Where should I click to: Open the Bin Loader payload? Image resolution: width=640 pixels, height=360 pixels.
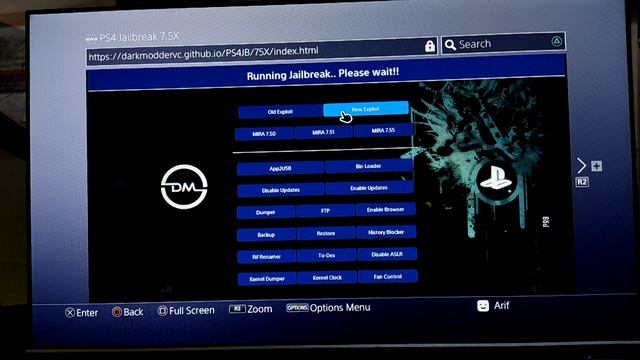(368, 166)
